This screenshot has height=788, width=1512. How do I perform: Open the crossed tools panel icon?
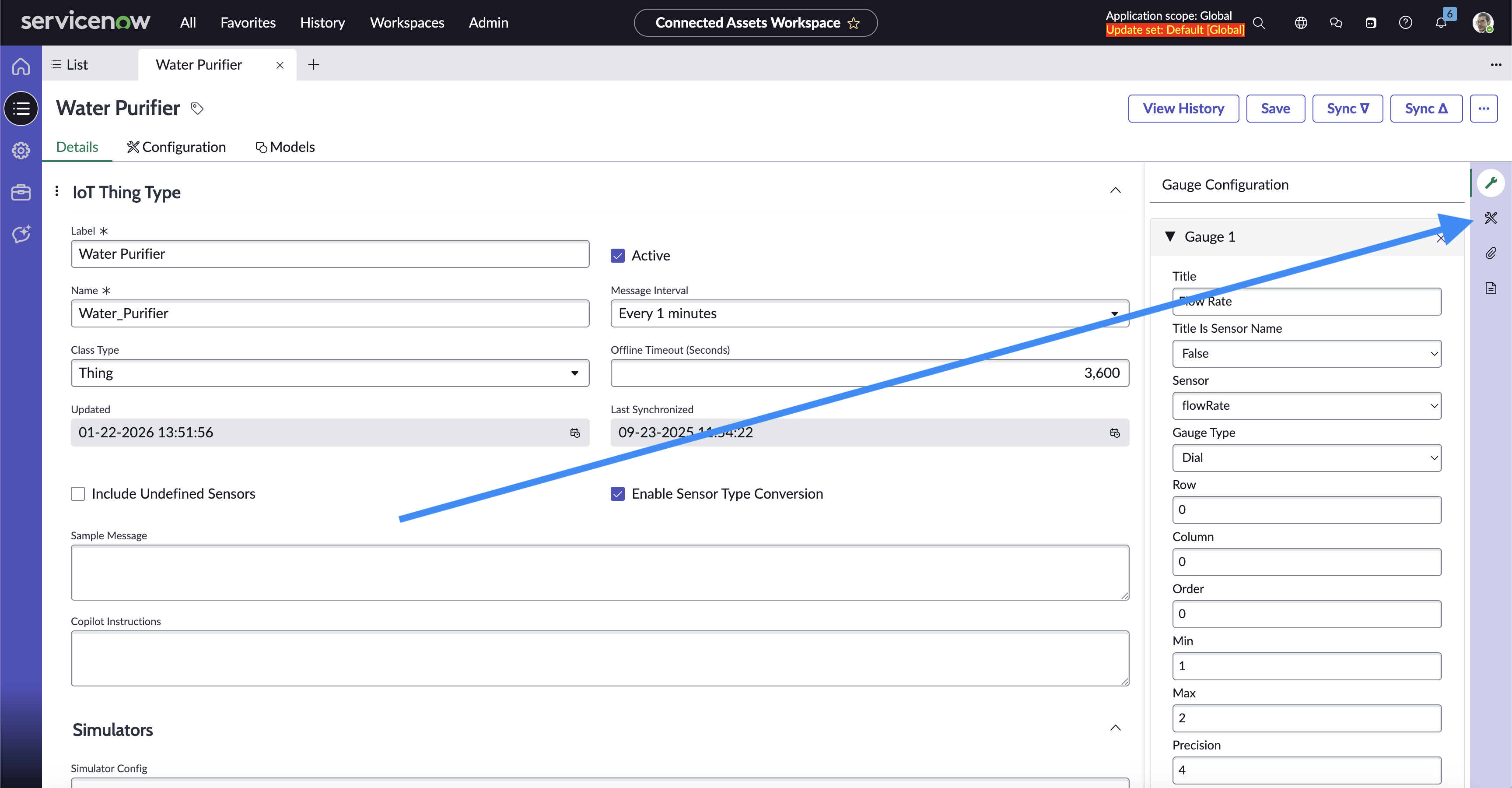tap(1491, 218)
